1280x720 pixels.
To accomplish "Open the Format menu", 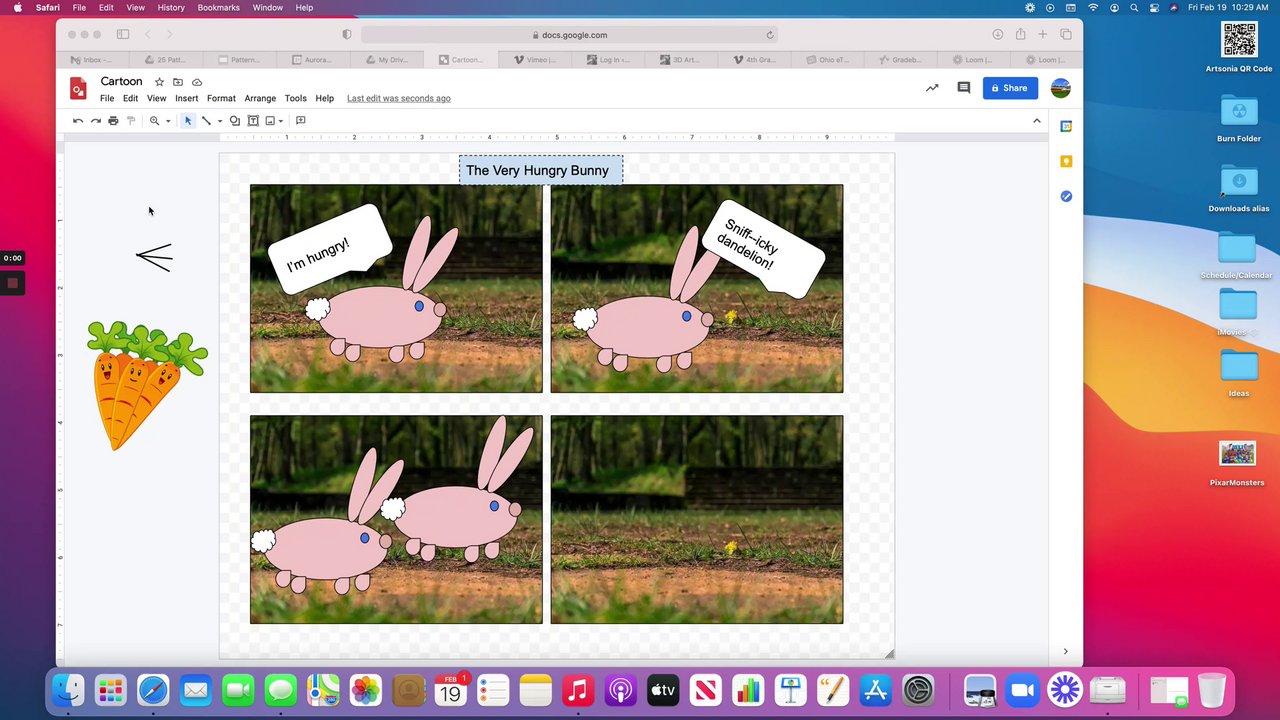I will [x=221, y=99].
